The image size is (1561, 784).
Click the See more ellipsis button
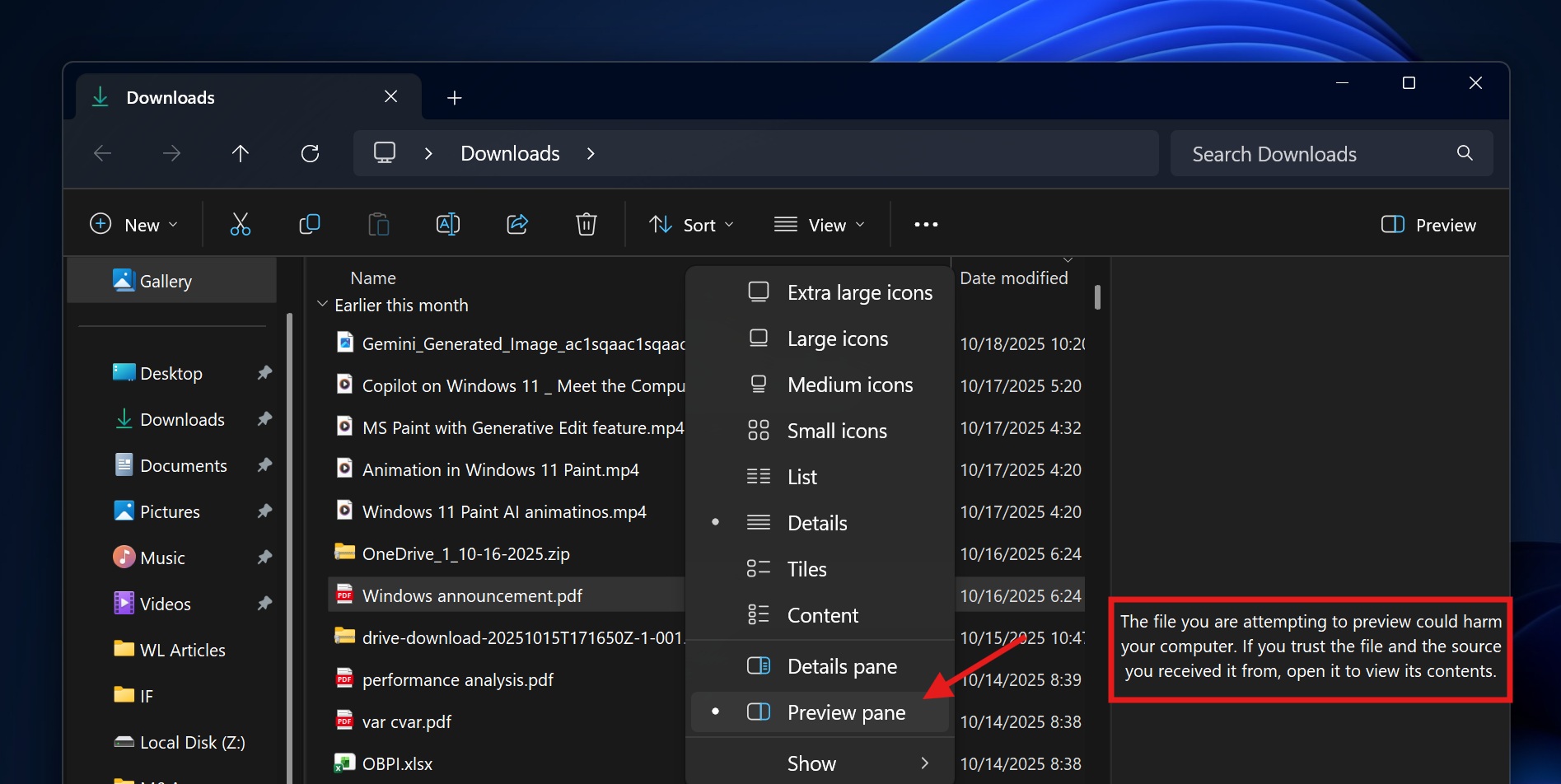pyautogui.click(x=925, y=224)
